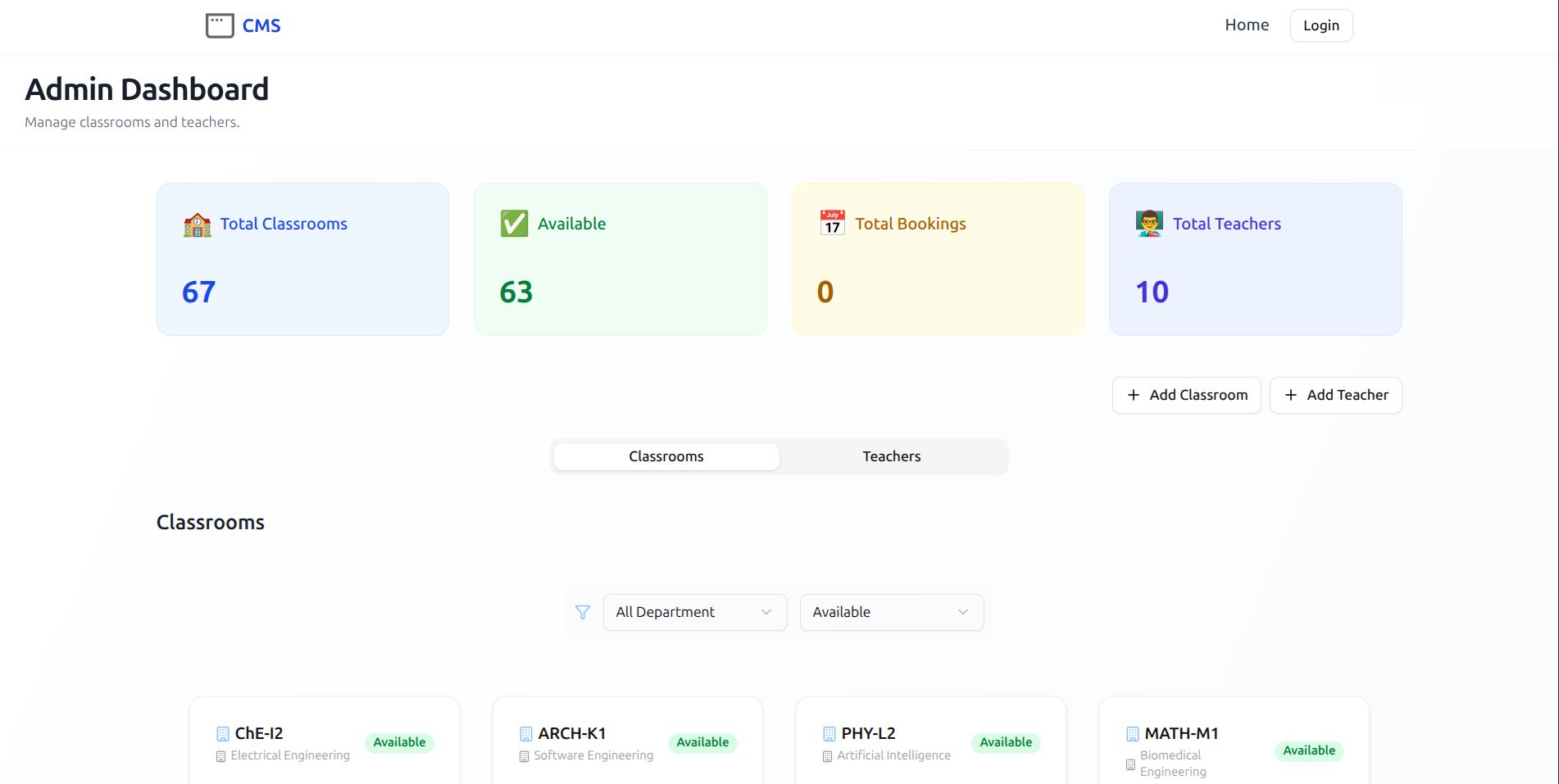Click the building icon next to MATH-M1

pos(1132,734)
